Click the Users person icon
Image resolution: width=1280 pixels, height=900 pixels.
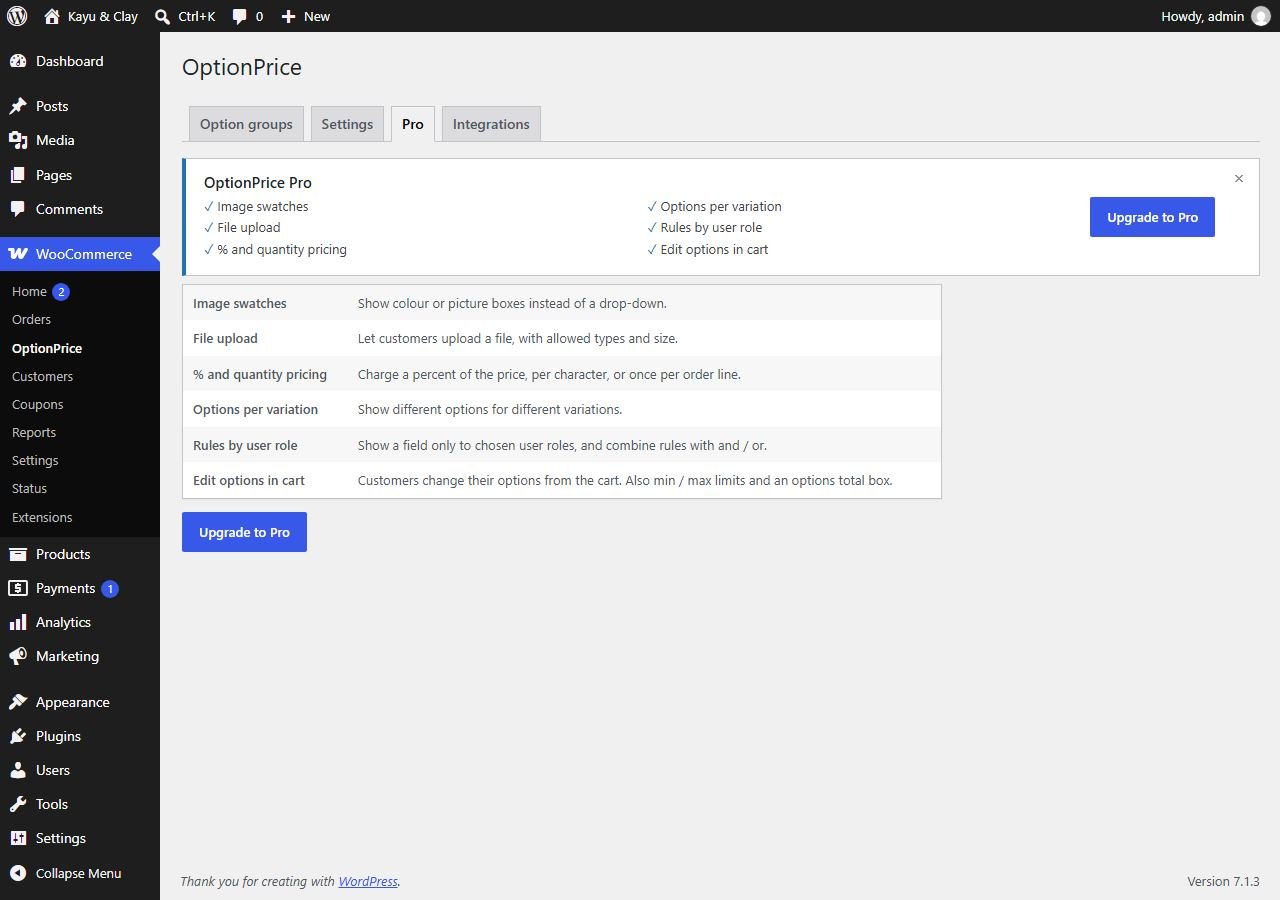[18, 770]
